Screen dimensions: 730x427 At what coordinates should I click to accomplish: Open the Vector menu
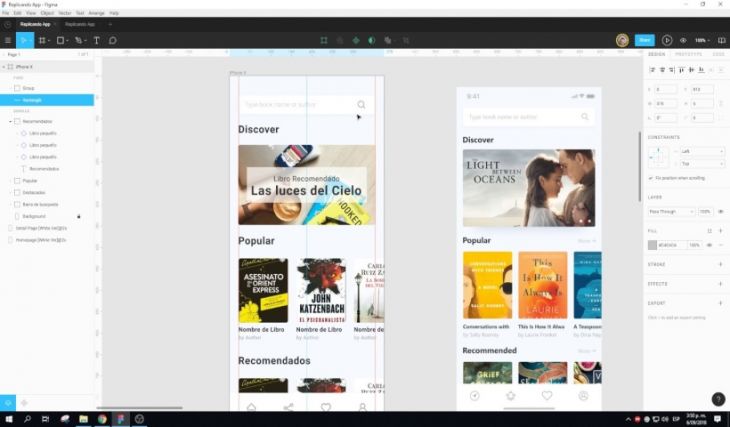coord(65,13)
